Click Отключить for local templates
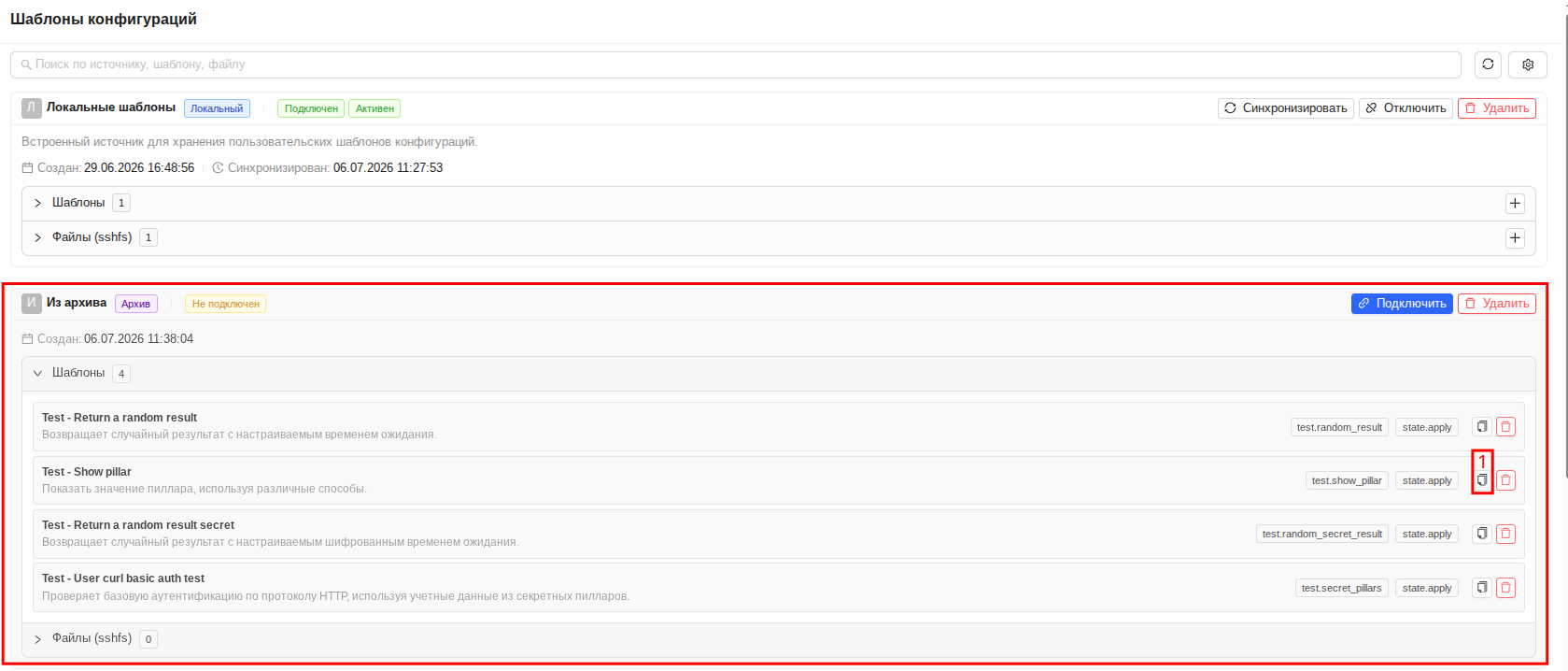 coord(1406,108)
